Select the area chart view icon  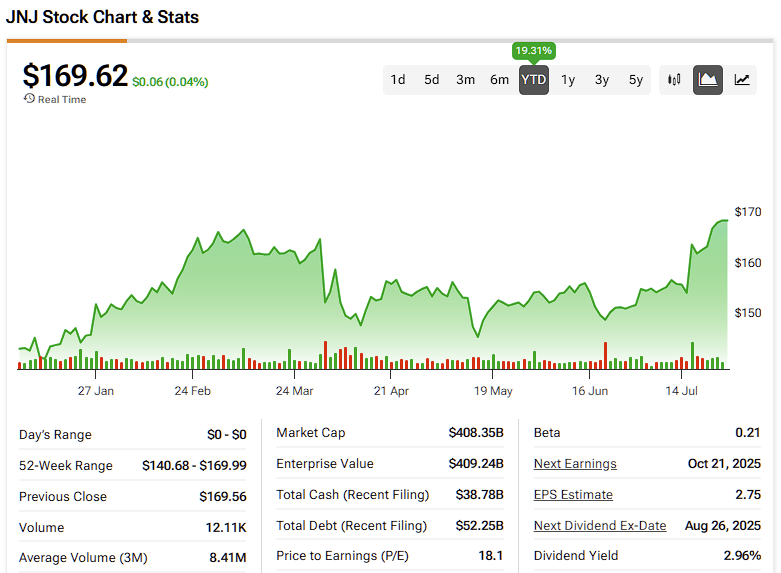[x=708, y=80]
